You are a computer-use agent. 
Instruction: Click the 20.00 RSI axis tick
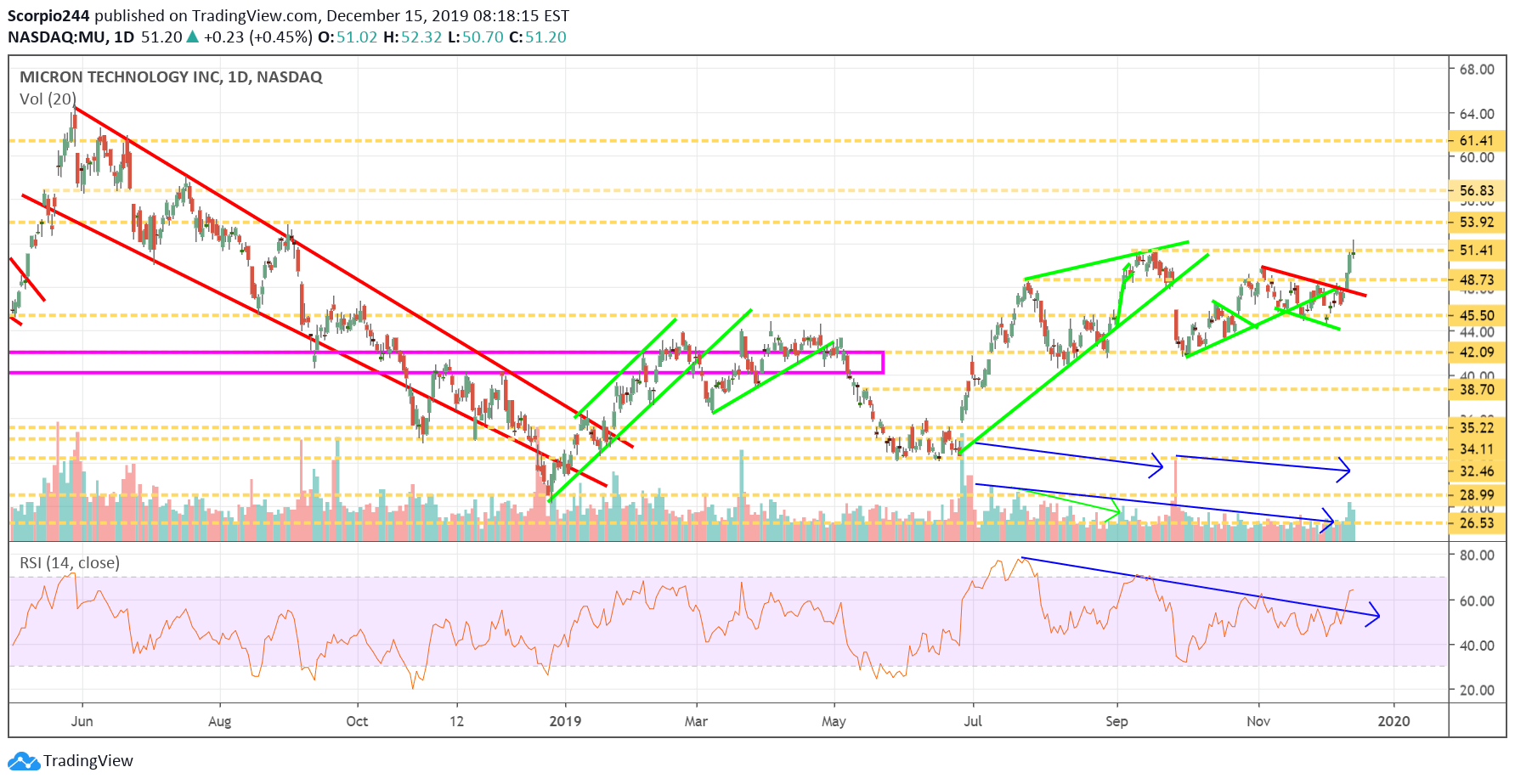coord(1477,691)
